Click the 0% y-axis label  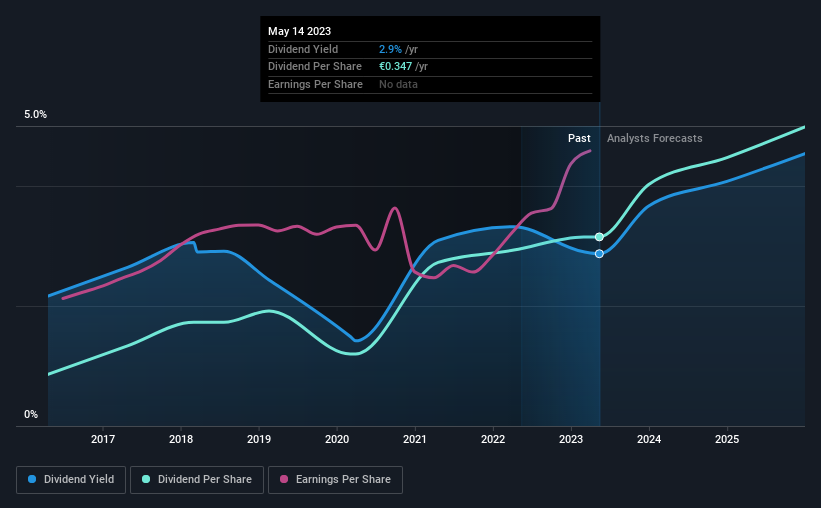tap(31, 414)
